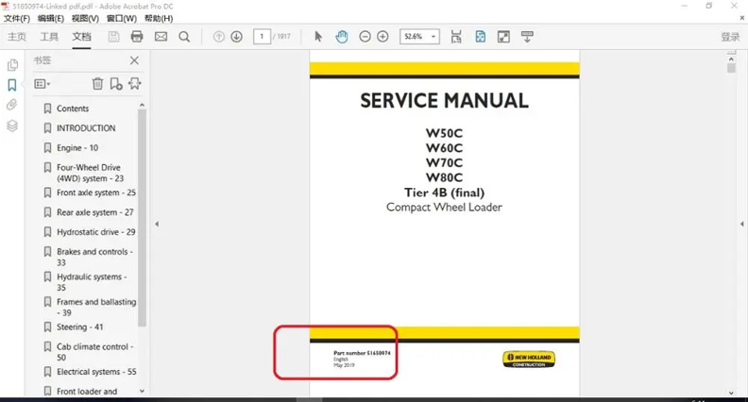
Task: Go to next page arrow
Action: tap(237, 37)
